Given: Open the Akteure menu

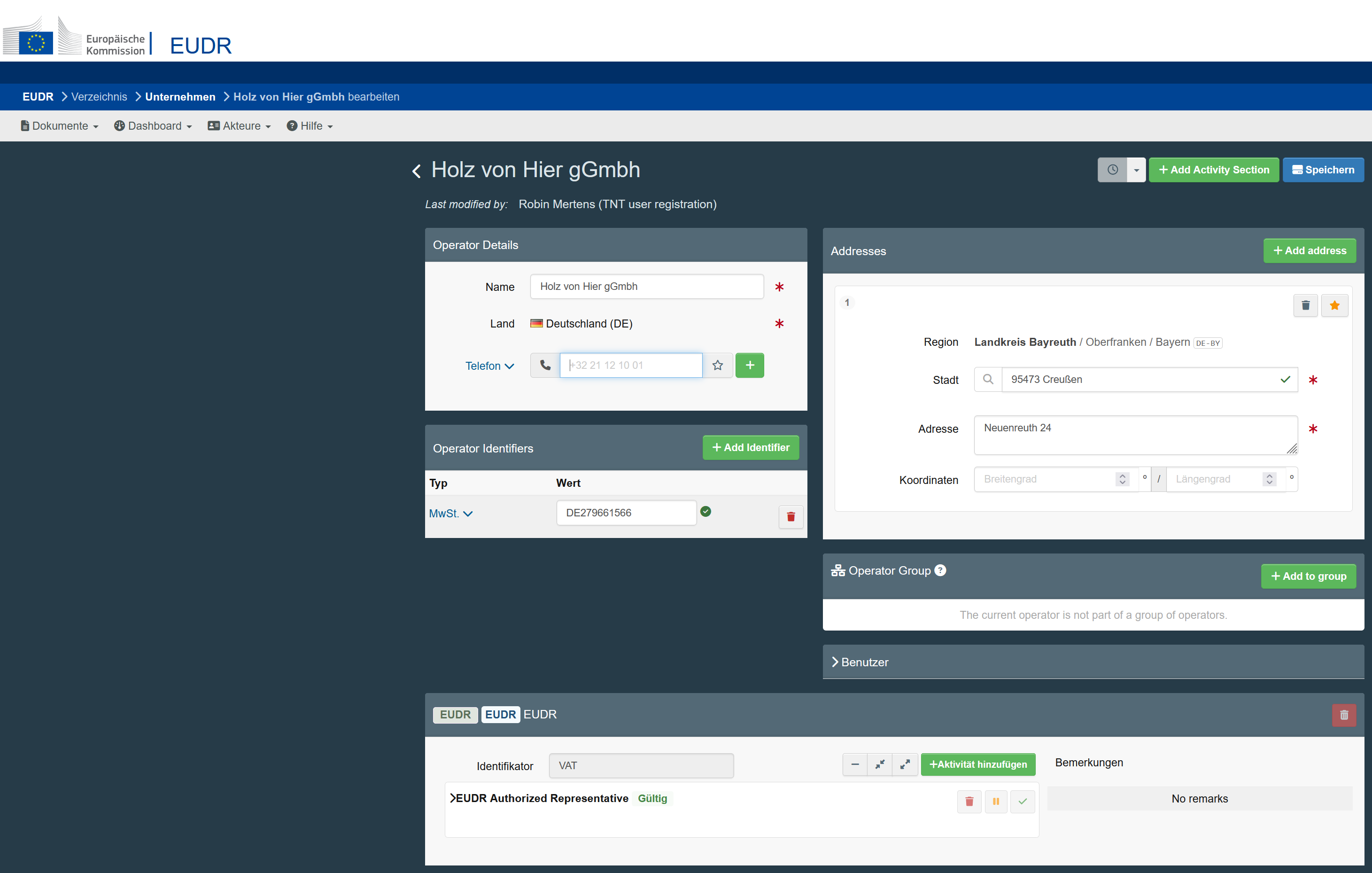Looking at the screenshot, I should (239, 126).
